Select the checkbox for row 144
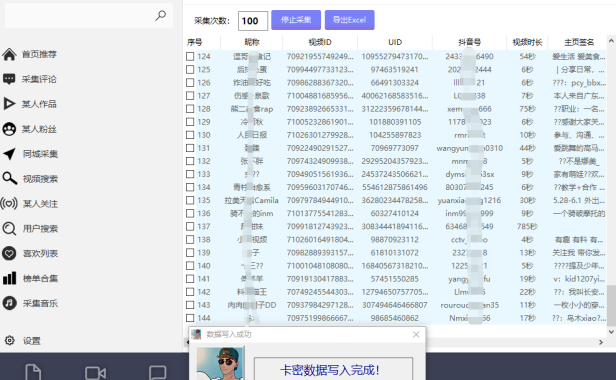The image size is (616, 380). [190, 318]
